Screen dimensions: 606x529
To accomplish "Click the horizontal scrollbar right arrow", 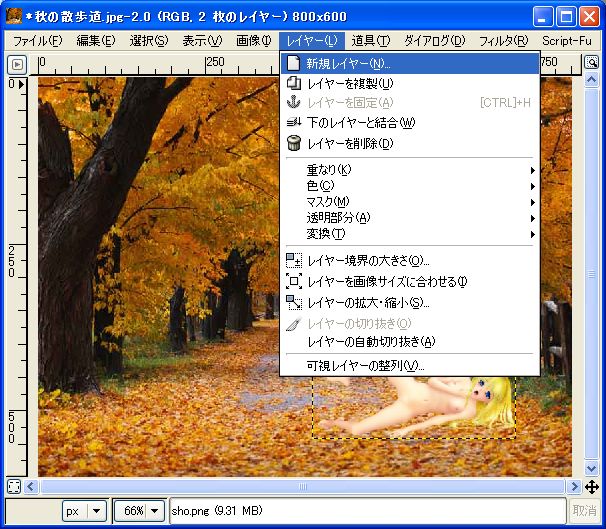I will click(574, 486).
